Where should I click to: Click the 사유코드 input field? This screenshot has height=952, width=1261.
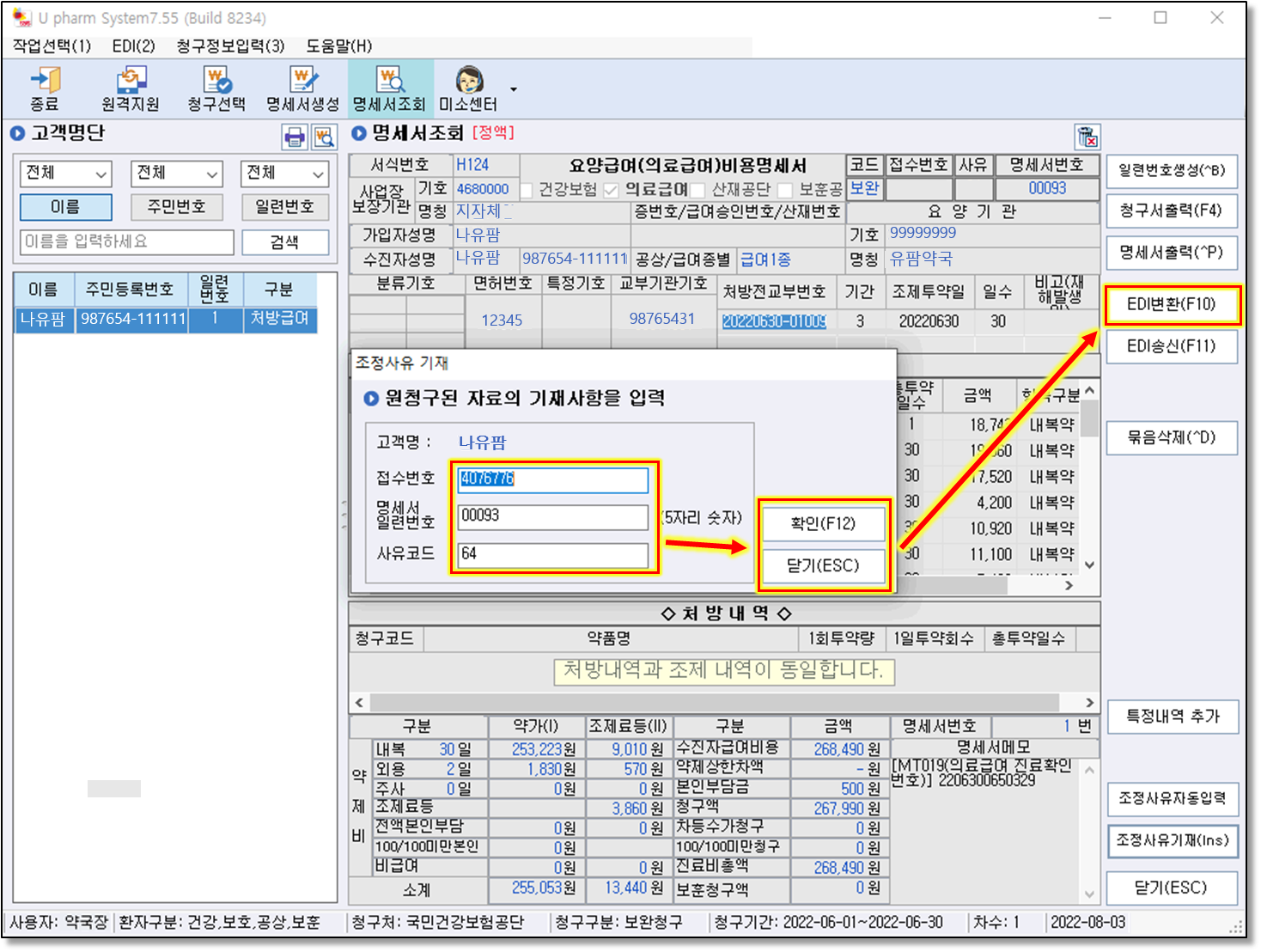tap(552, 554)
